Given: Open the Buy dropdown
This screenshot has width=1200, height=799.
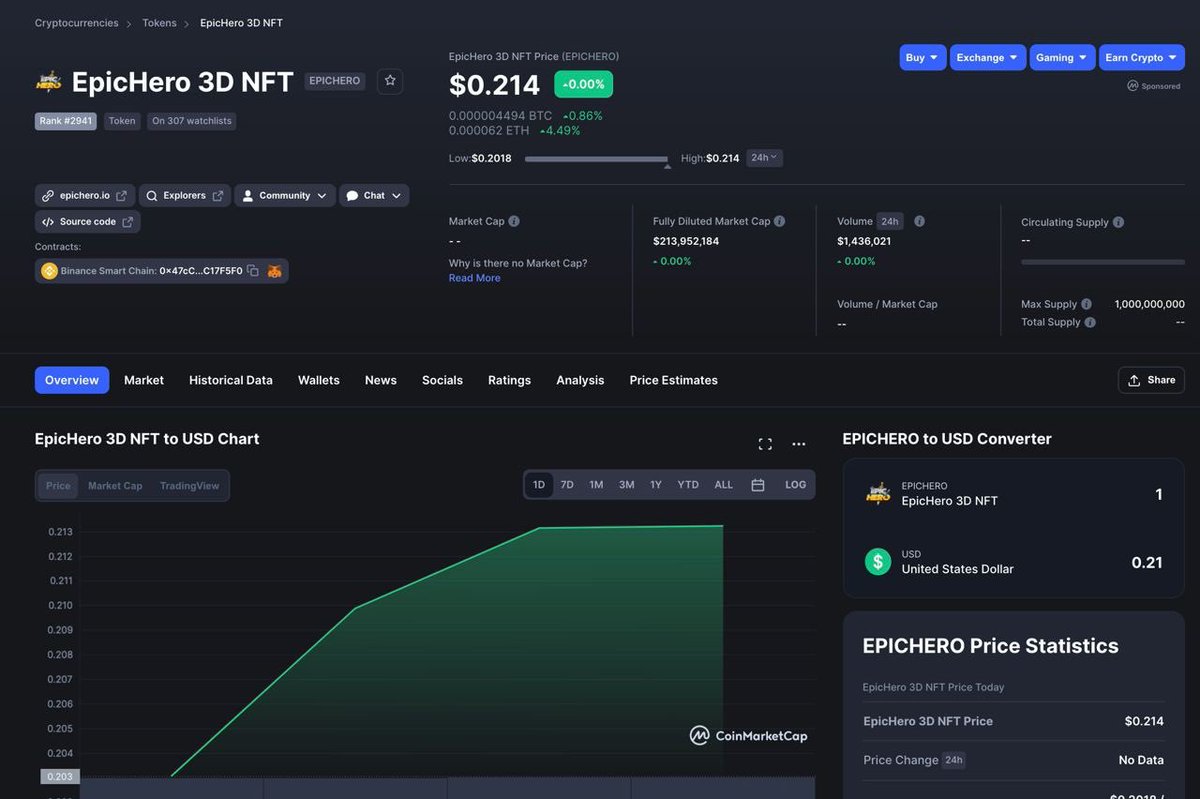Looking at the screenshot, I should (922, 57).
